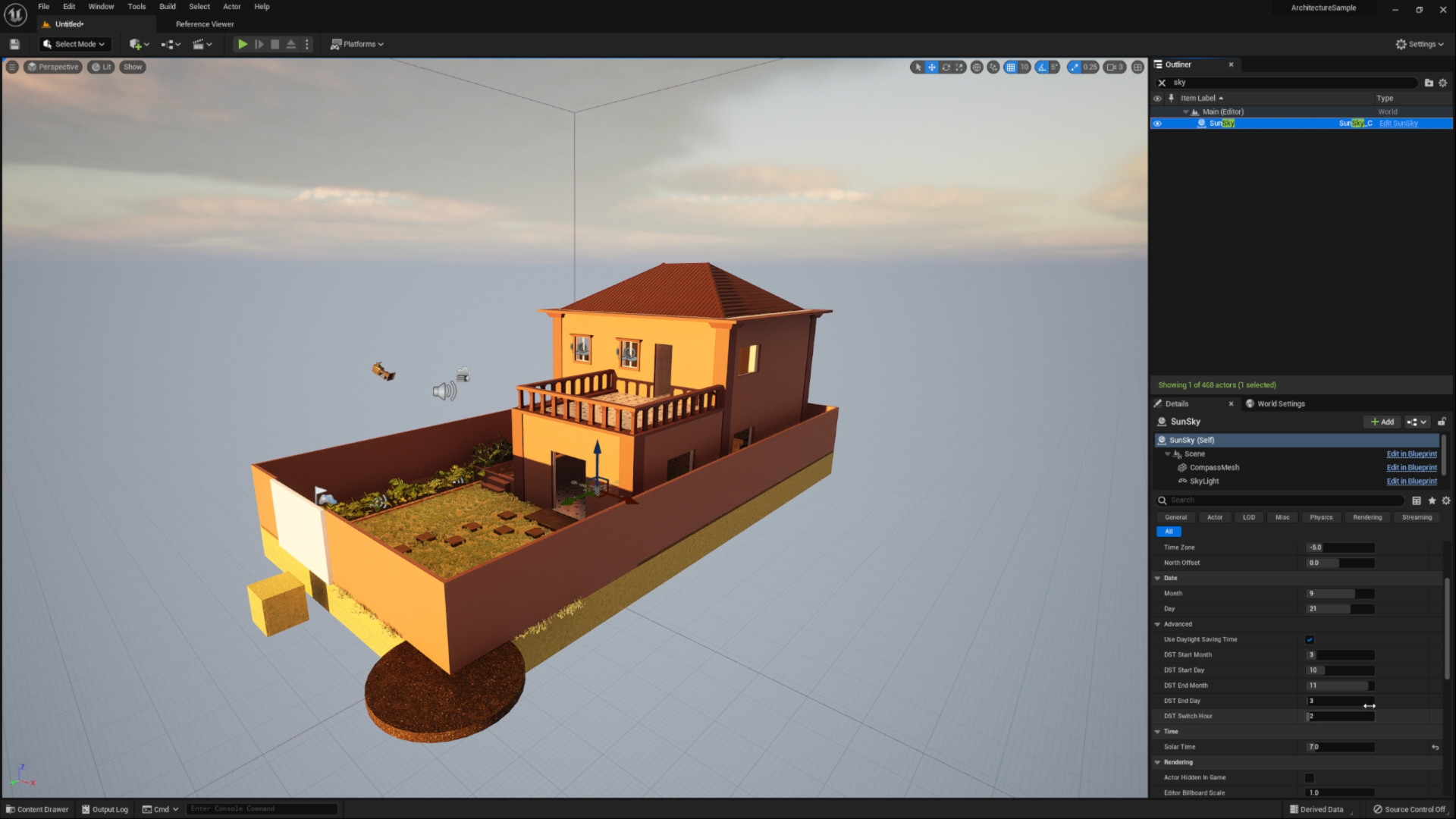This screenshot has height=819, width=1456.
Task: Click the Add component button
Action: [1382, 422]
